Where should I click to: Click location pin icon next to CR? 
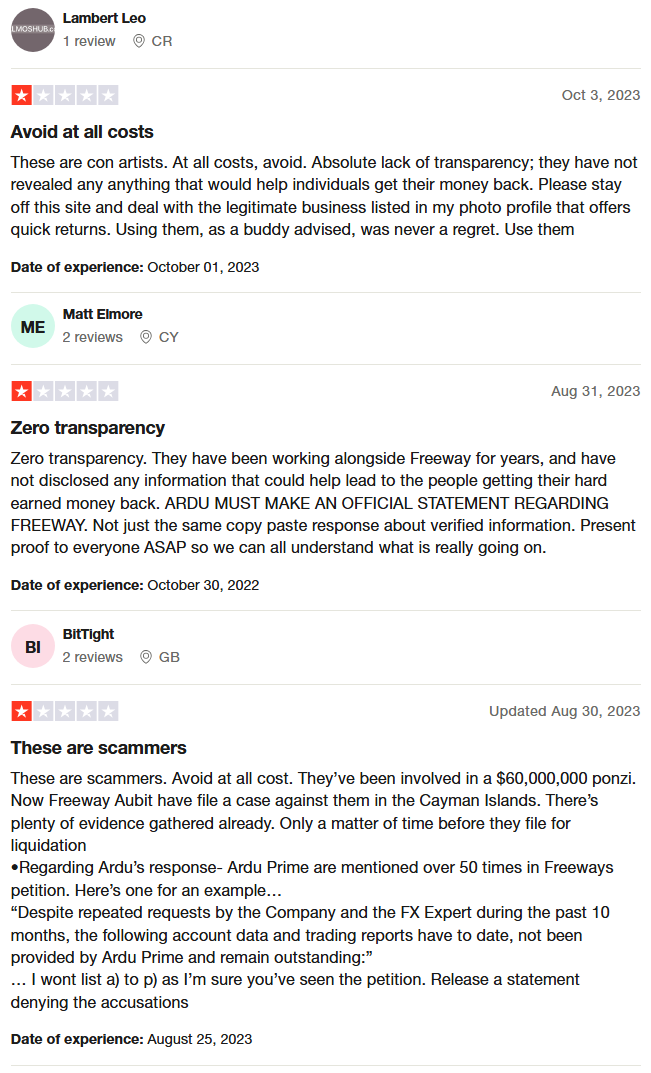tap(138, 41)
